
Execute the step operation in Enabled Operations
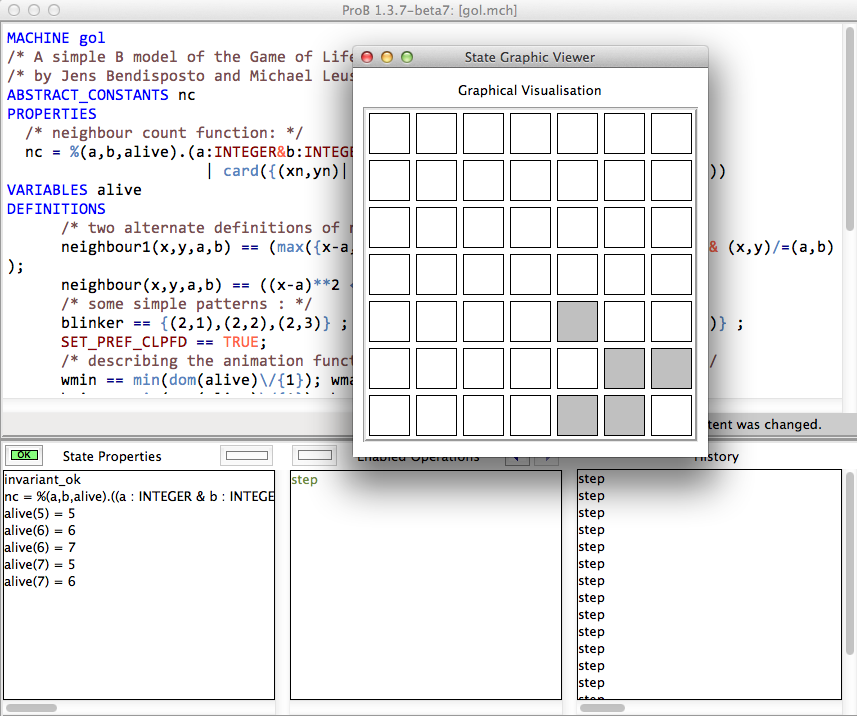click(x=304, y=480)
